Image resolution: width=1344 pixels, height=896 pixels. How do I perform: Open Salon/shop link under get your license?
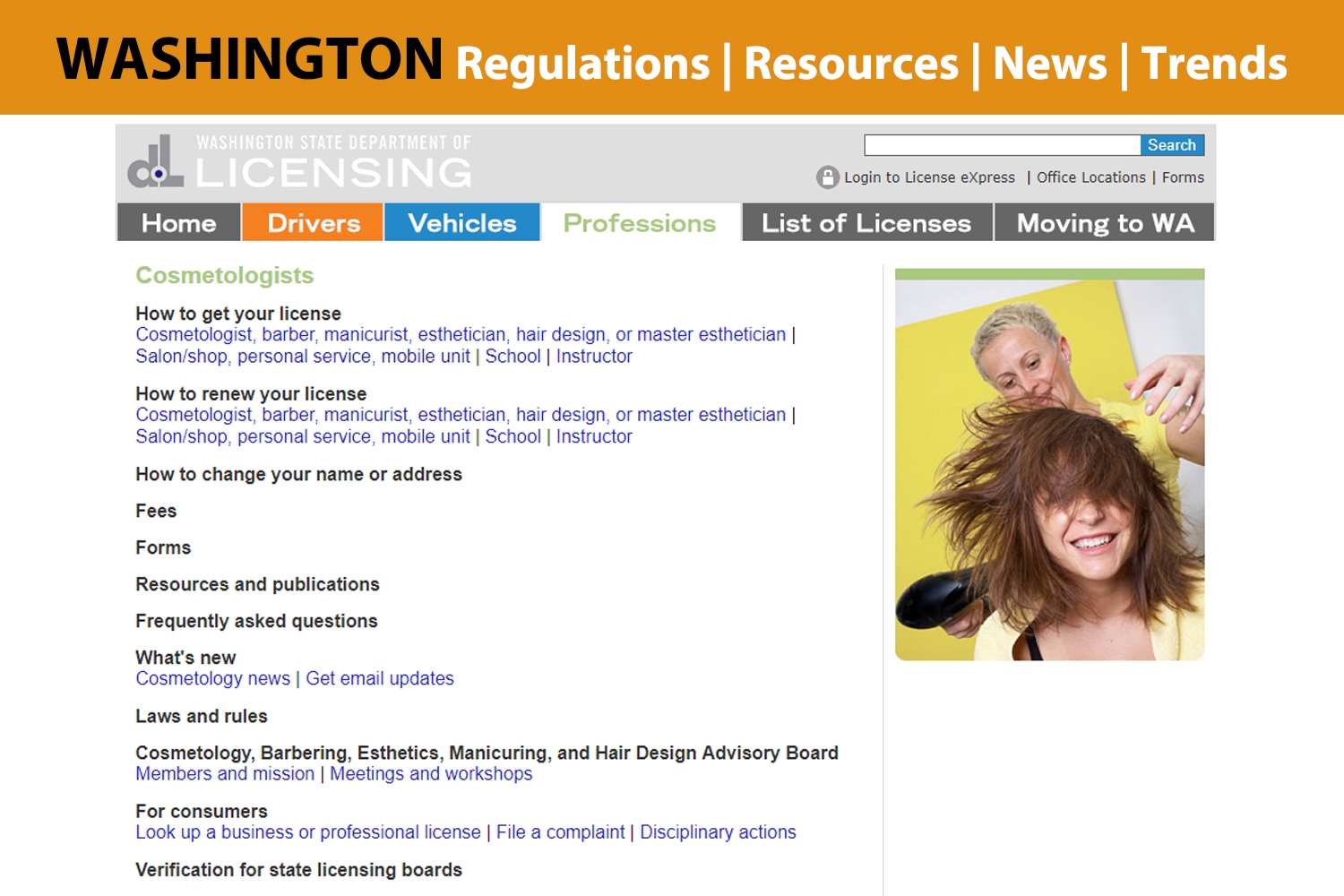(303, 357)
